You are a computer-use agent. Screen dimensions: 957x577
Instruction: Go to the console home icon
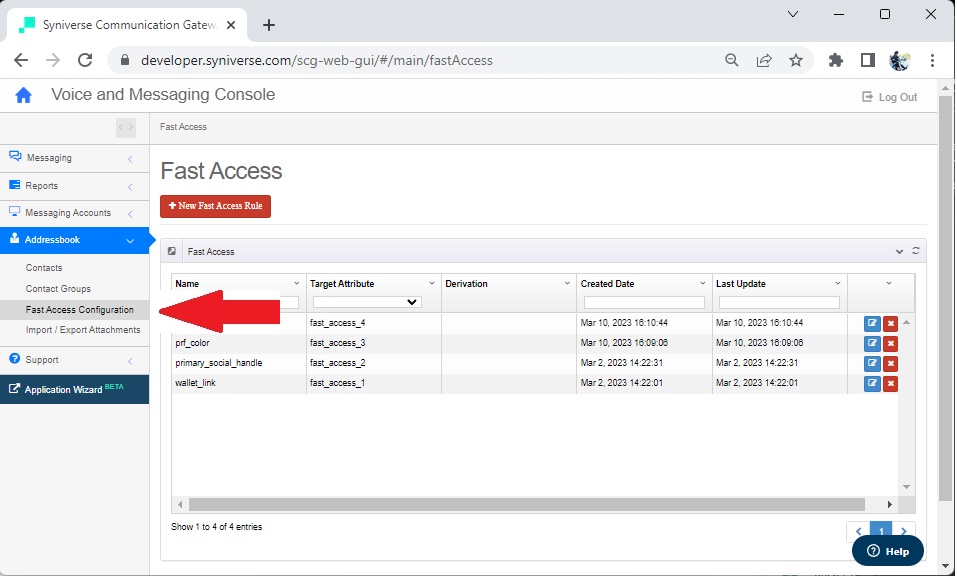point(23,95)
